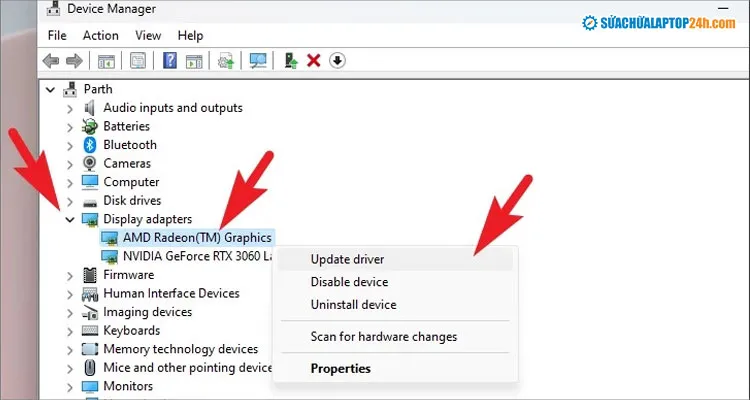
Task: Select the AMD Radeon(TM) Graphics device
Action: coord(197,238)
